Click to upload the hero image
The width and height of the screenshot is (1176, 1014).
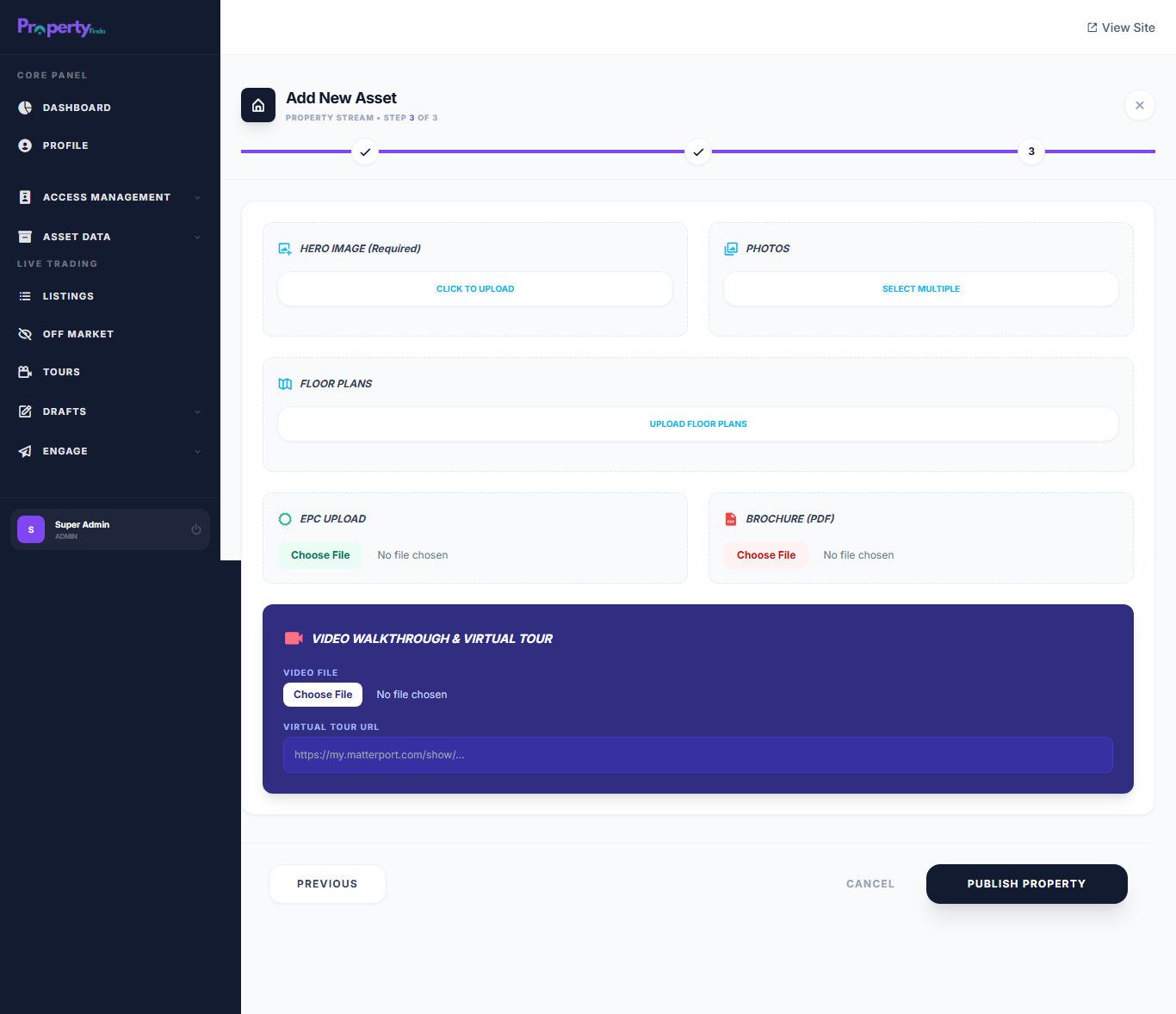tap(475, 289)
